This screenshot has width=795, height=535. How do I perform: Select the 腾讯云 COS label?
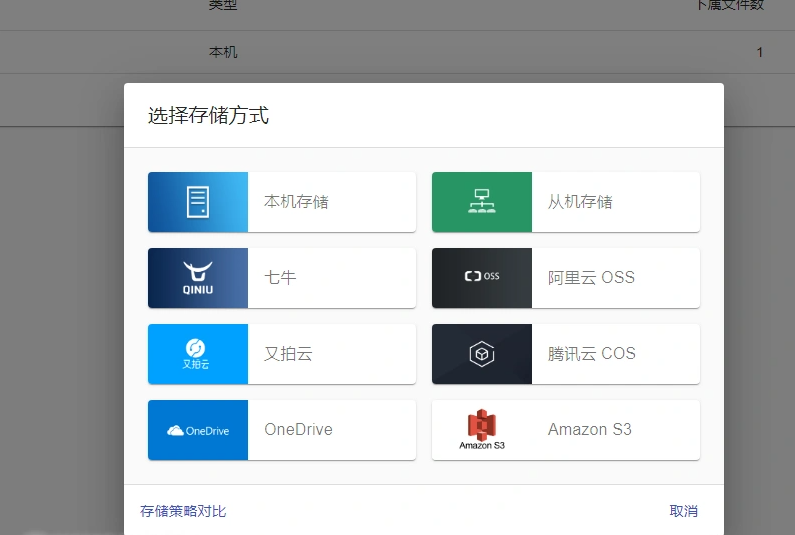tap(591, 354)
